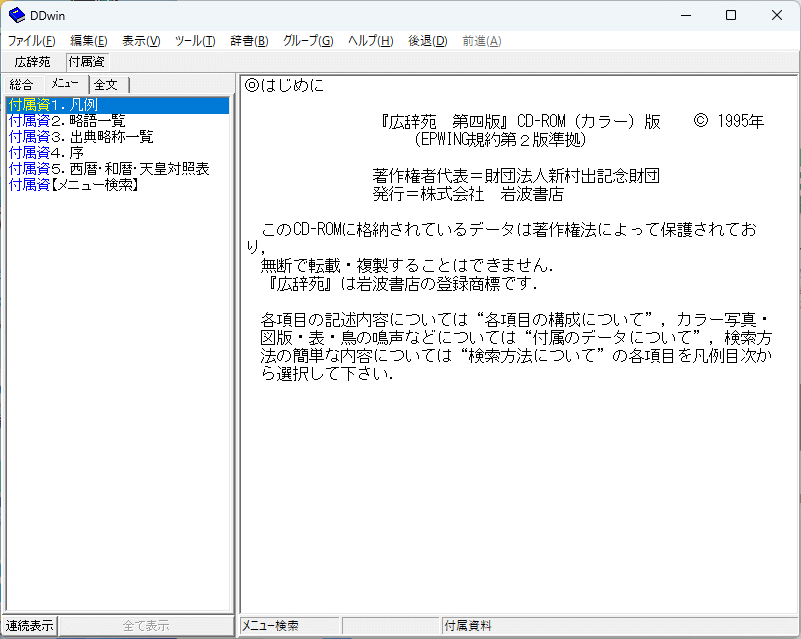Switch to the 広辞苑 dictionary button
801x639 pixels.
click(x=31, y=62)
